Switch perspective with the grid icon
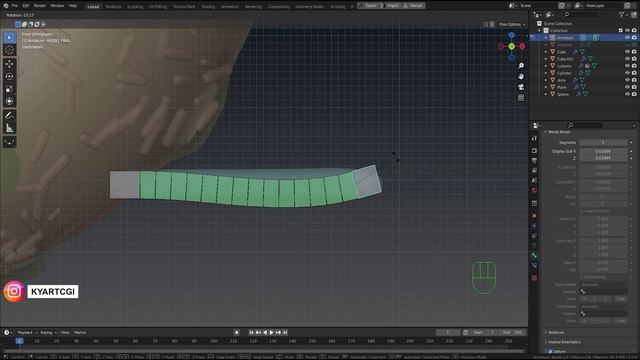Viewport: 640px width, 360px height. (521, 98)
